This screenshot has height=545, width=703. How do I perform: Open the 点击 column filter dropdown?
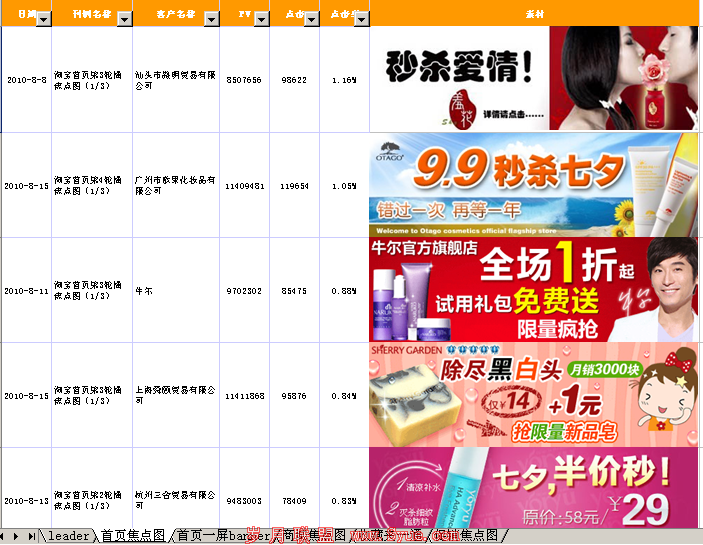point(312,19)
